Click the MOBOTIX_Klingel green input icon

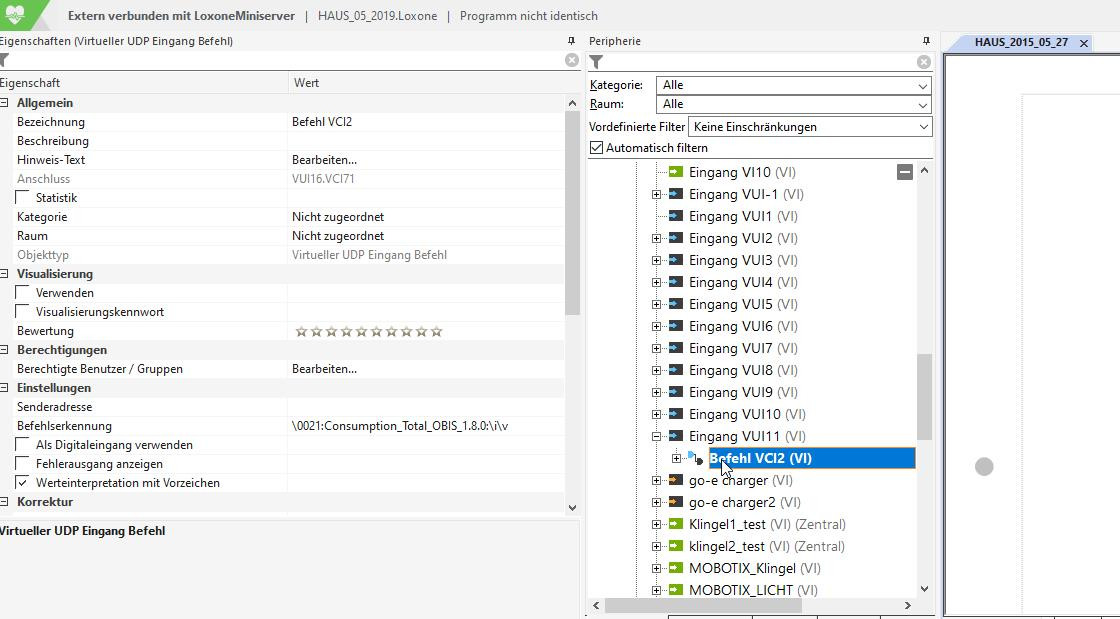pyautogui.click(x=676, y=568)
